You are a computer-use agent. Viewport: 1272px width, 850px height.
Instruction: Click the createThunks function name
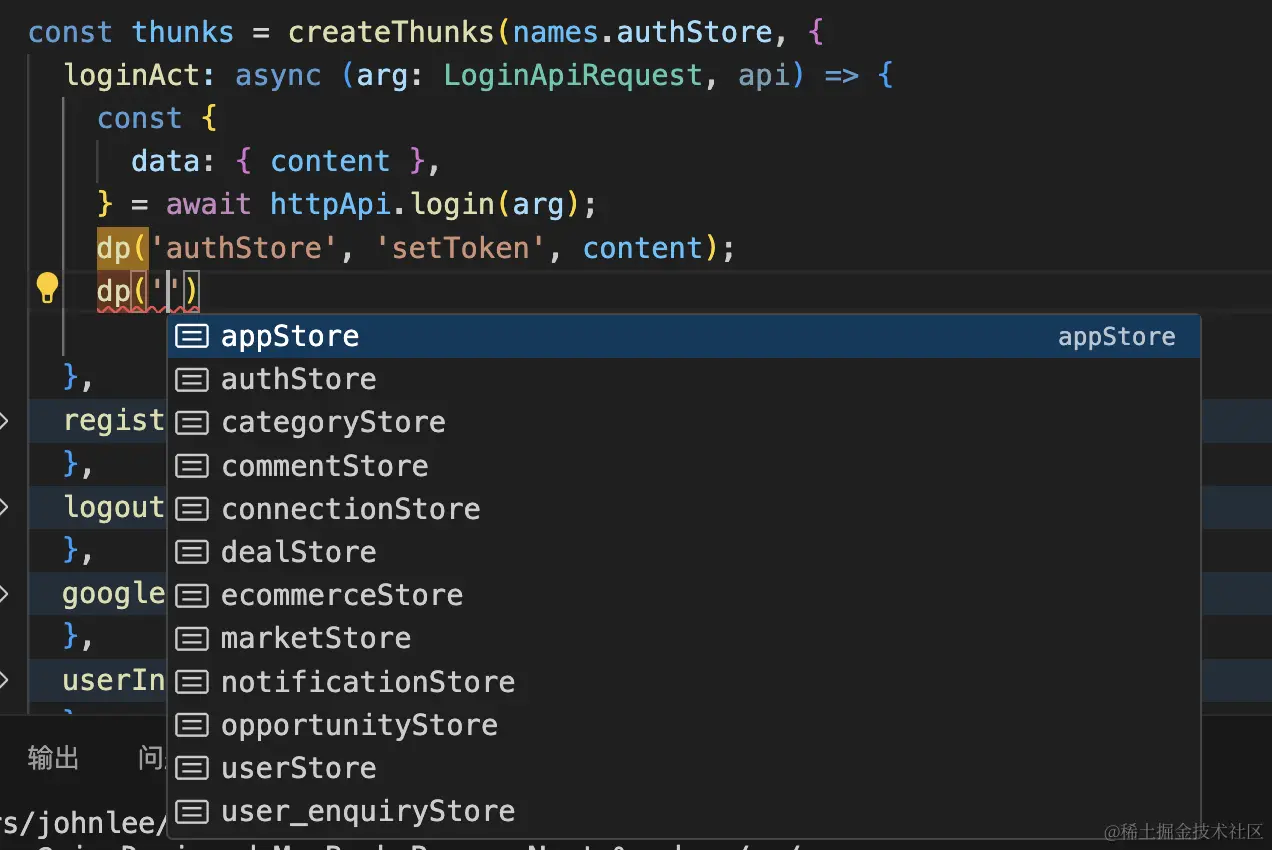point(391,32)
